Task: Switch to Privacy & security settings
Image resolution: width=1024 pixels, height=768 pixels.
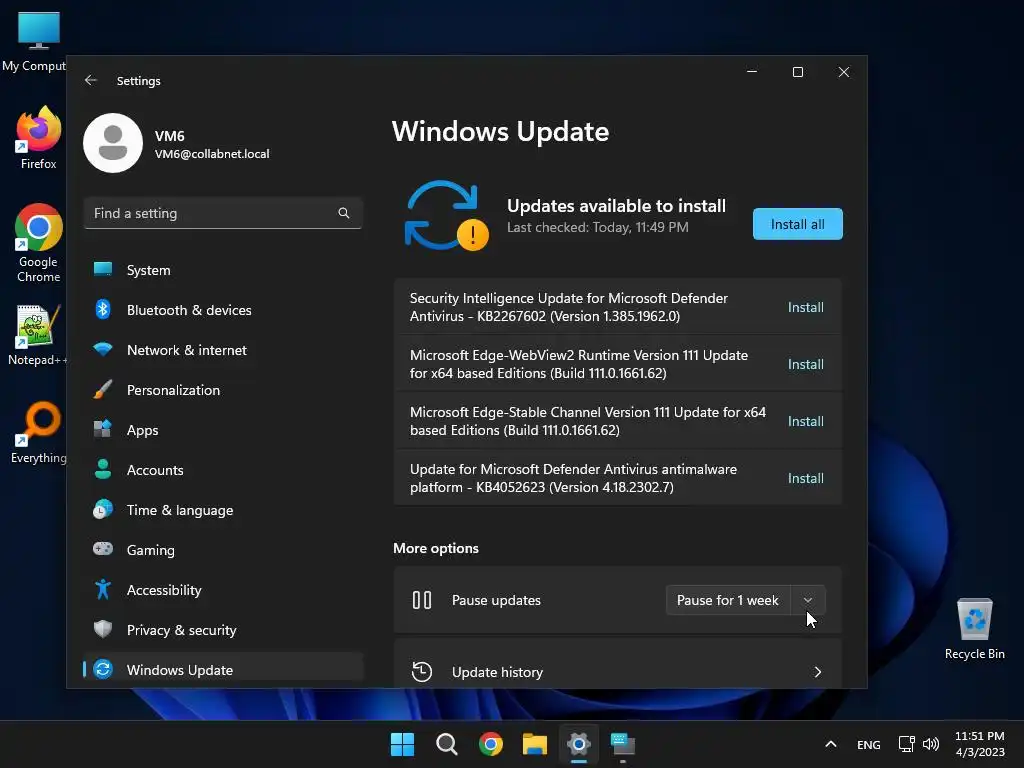Action: [223, 630]
